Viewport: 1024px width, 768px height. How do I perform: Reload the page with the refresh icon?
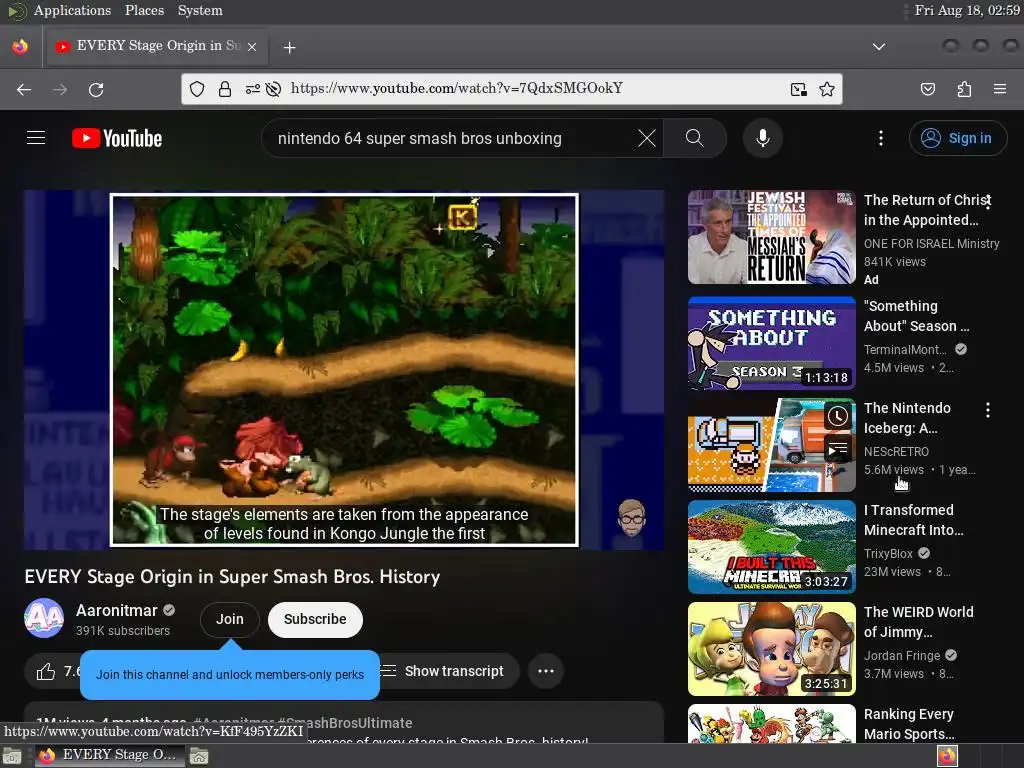[x=96, y=89]
